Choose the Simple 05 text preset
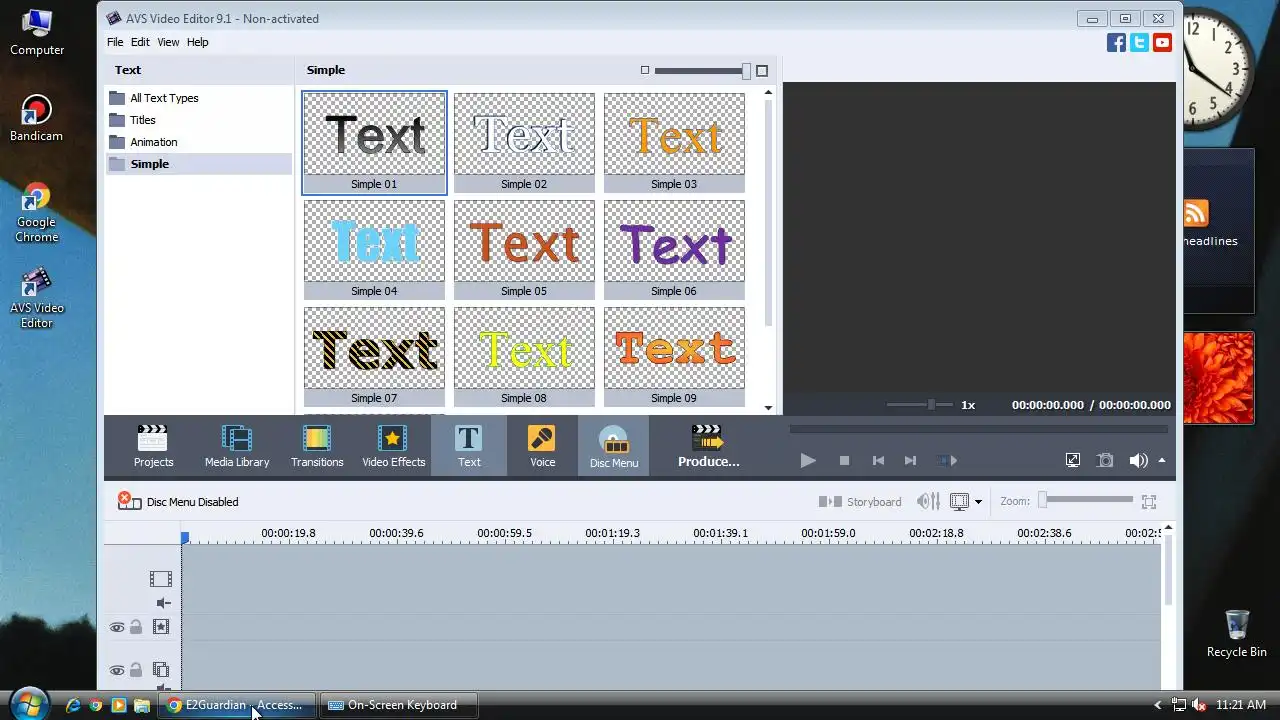 coord(524,249)
